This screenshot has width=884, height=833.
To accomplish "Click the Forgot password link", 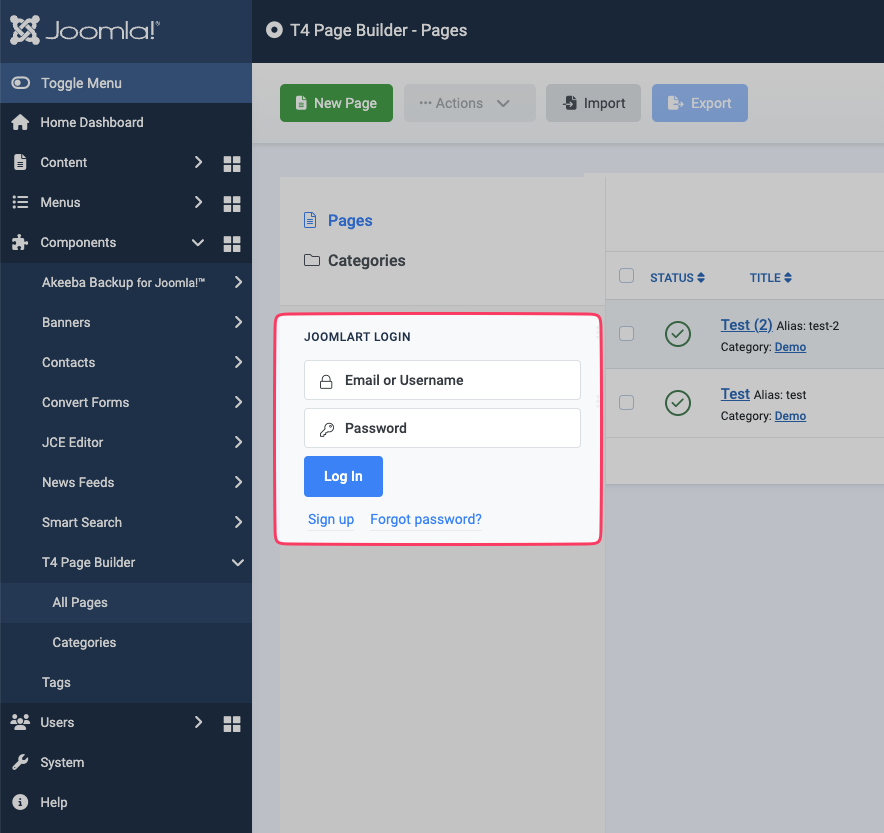I will [426, 519].
